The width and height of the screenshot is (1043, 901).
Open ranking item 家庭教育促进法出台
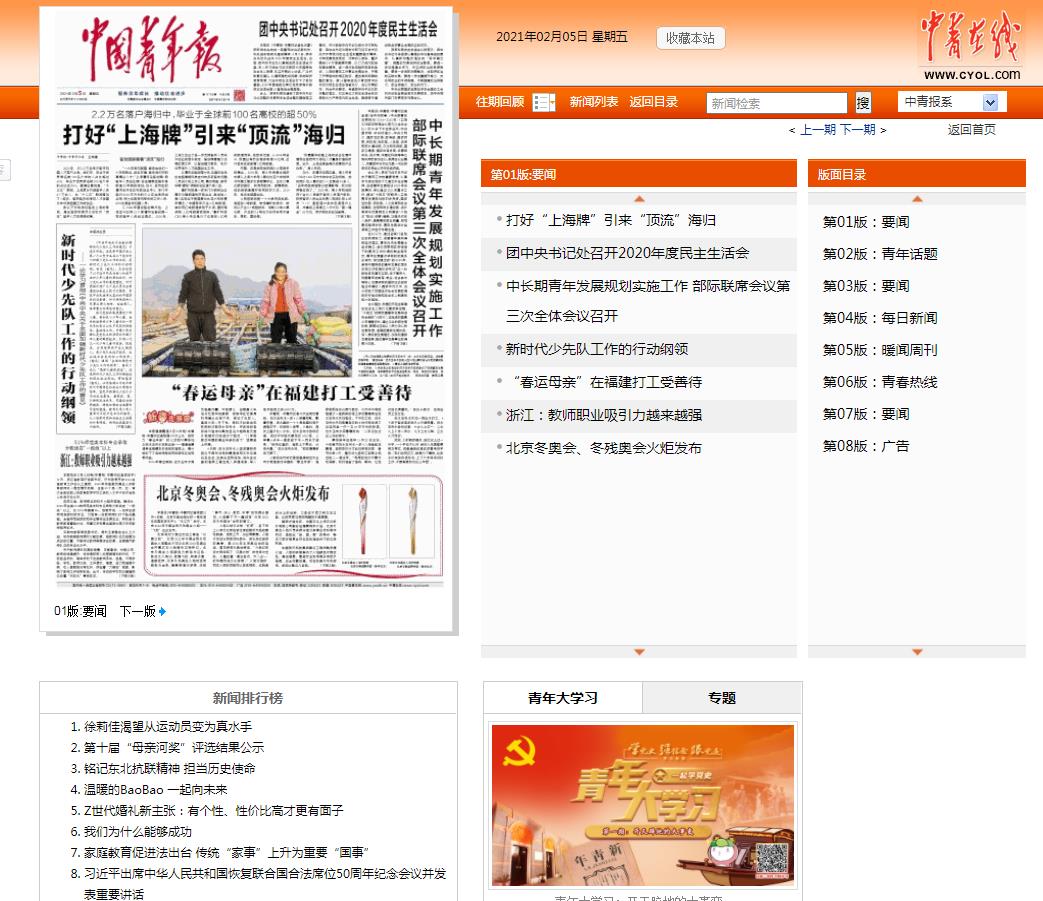(x=226, y=852)
